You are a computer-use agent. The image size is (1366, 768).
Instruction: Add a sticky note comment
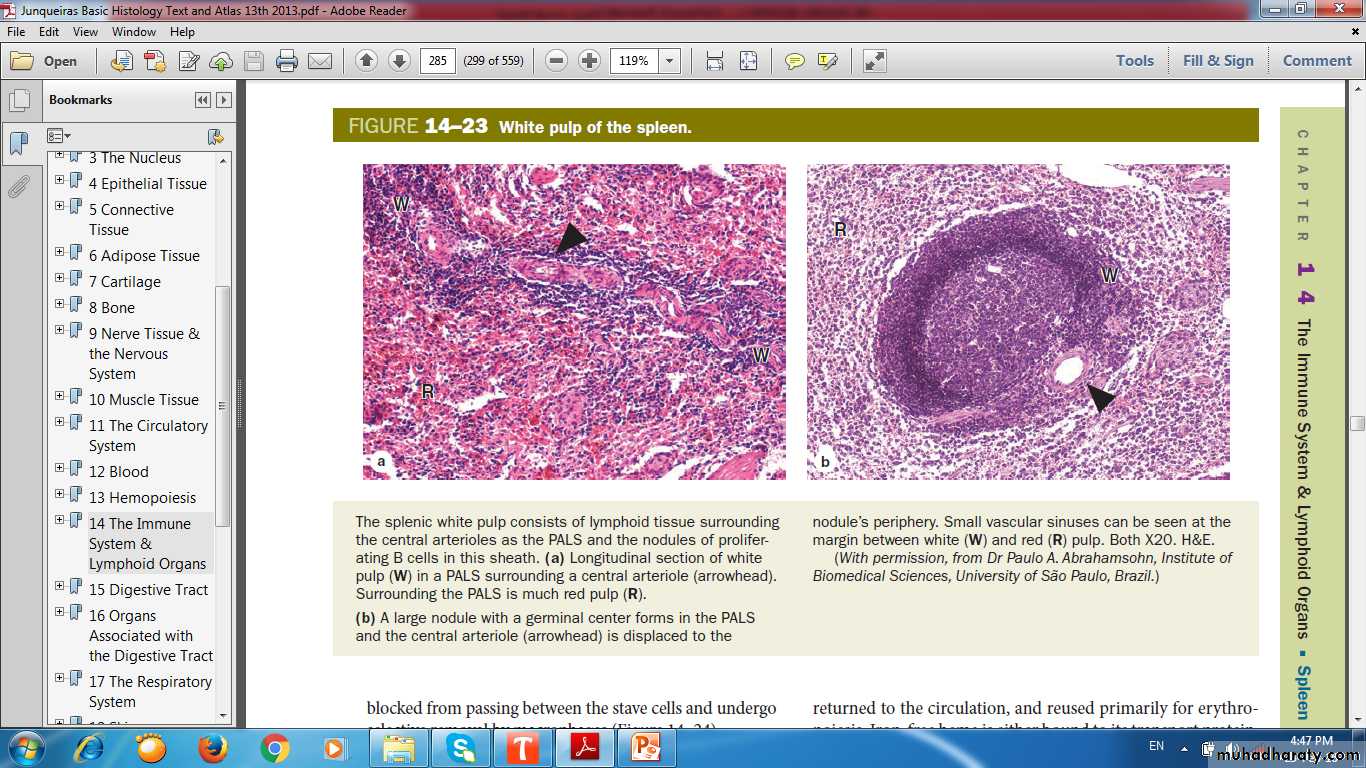[794, 61]
